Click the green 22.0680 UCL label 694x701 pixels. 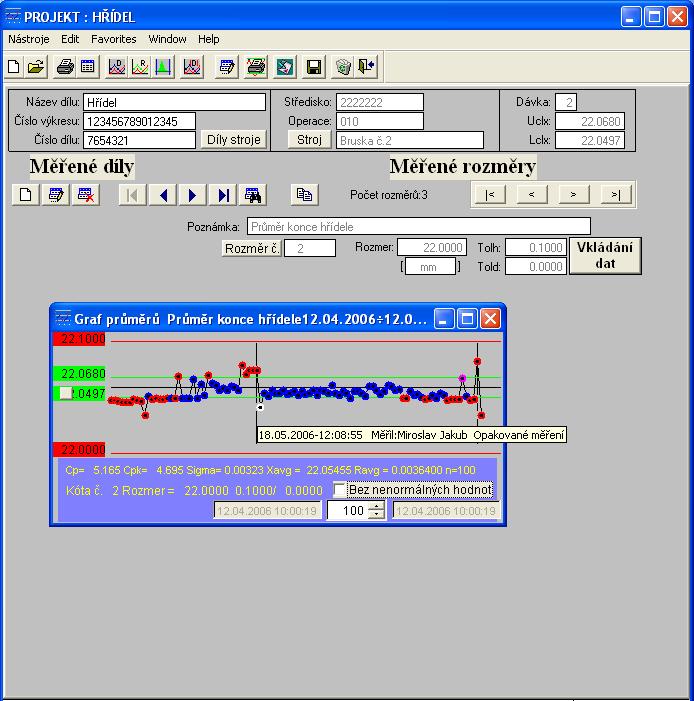80,373
